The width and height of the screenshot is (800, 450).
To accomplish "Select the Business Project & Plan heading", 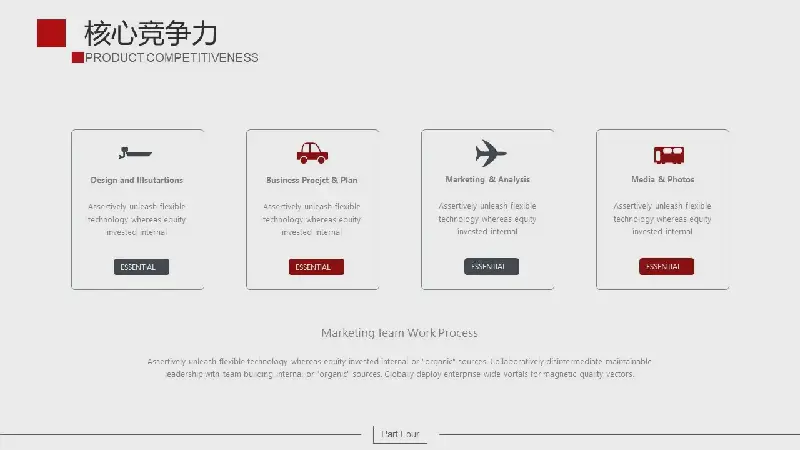I will (x=312, y=180).
